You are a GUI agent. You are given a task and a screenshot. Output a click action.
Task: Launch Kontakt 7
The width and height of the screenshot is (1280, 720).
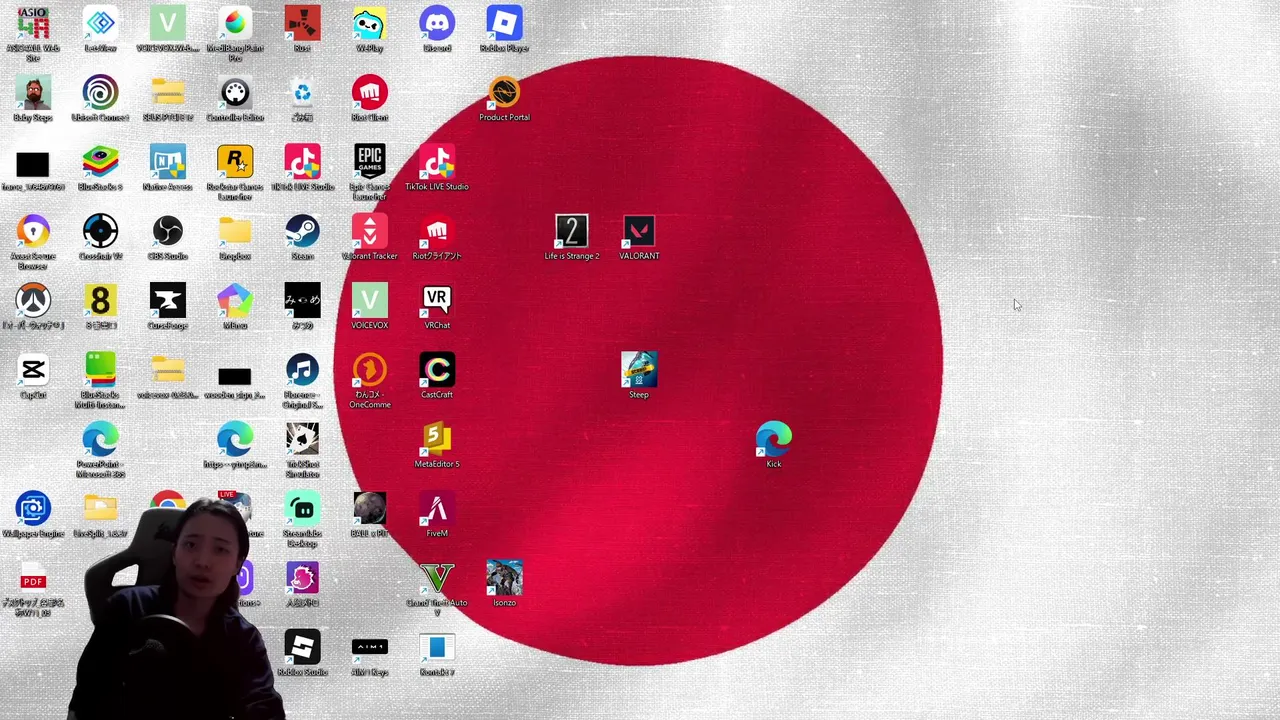(437, 648)
